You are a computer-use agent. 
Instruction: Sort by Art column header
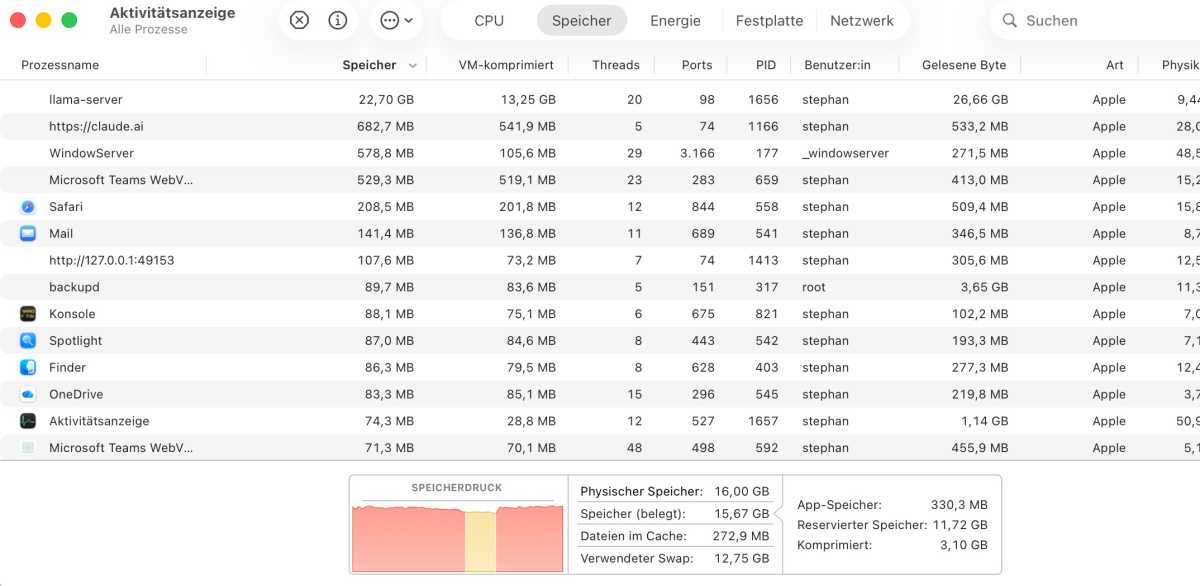[1115, 65]
